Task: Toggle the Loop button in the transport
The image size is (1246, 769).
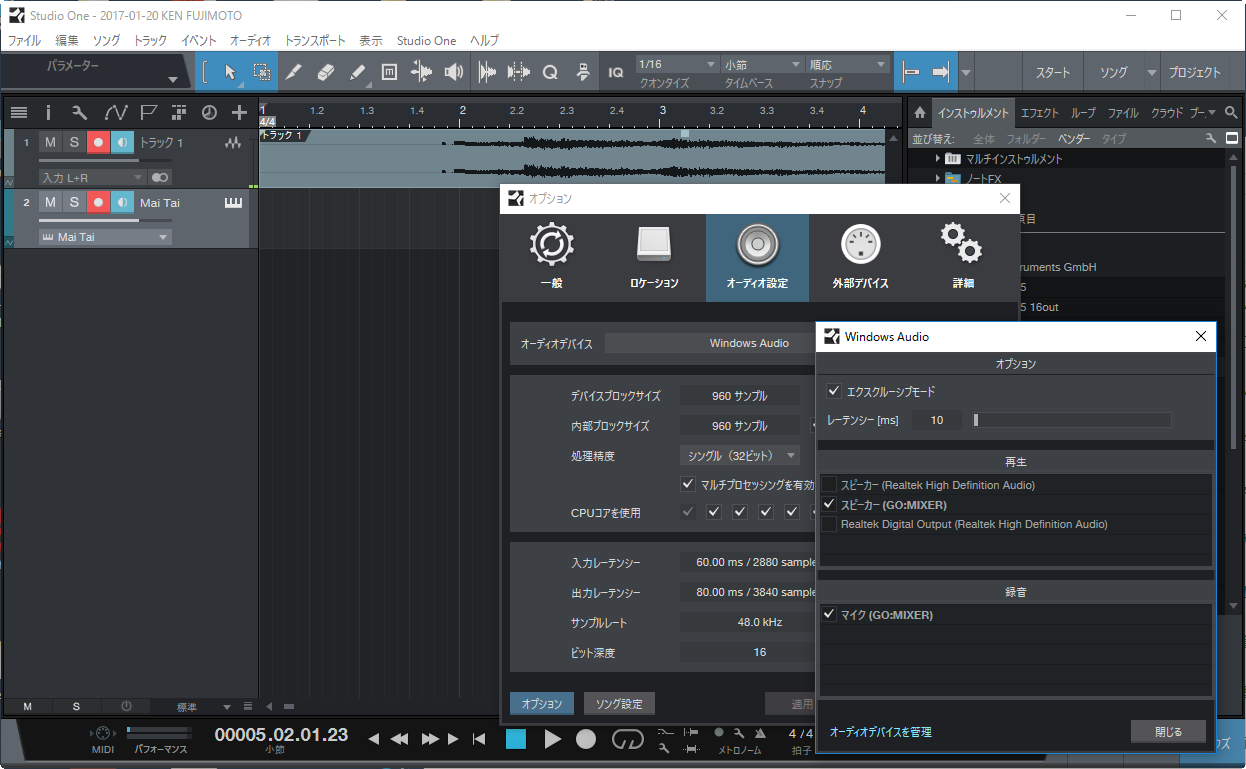Action: (x=628, y=739)
